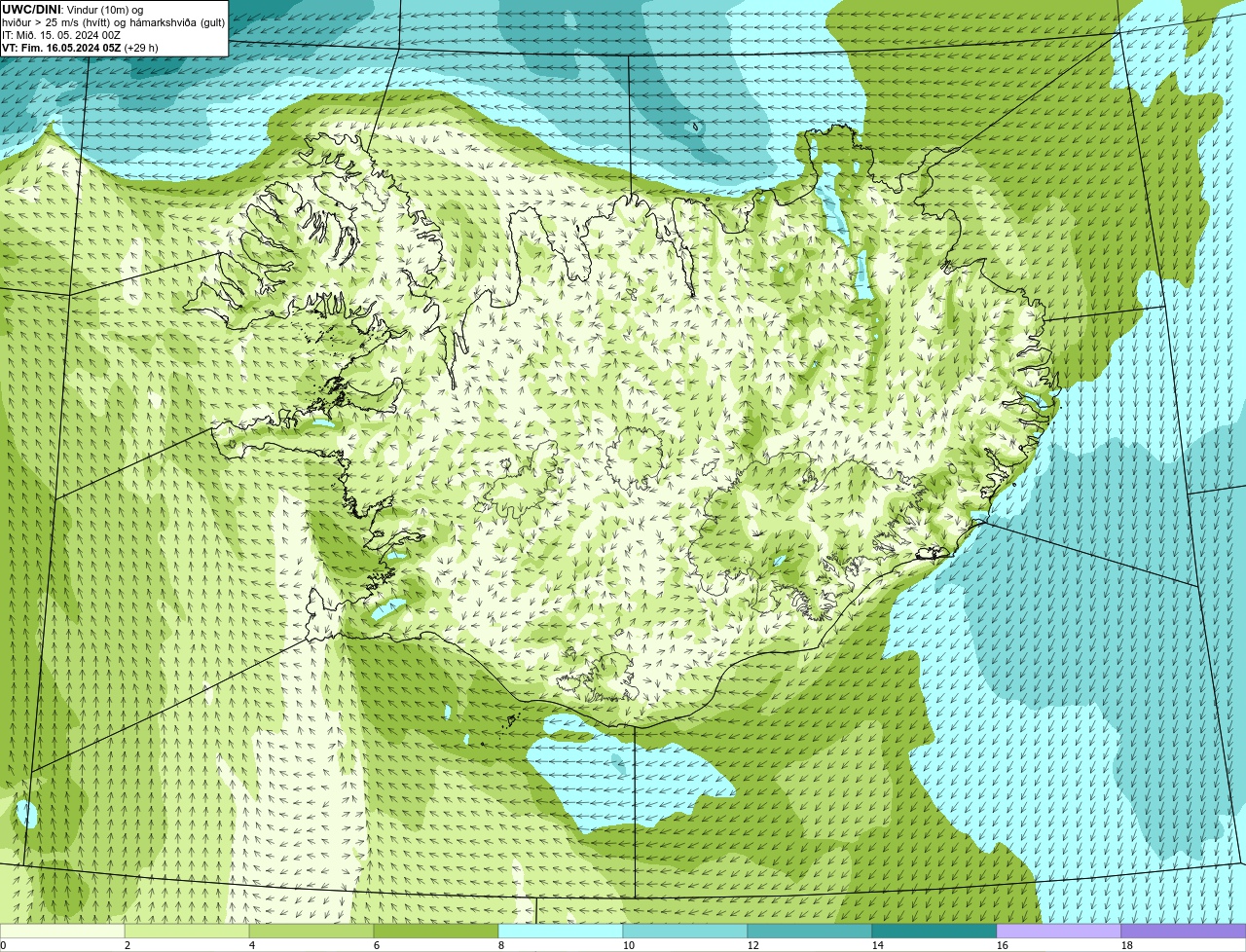Click the legend scale label '12'
Image resolution: width=1246 pixels, height=952 pixels.
753,945
